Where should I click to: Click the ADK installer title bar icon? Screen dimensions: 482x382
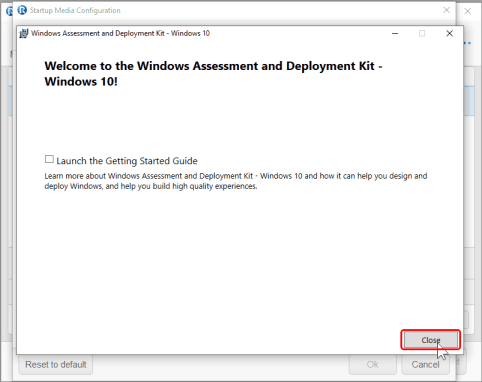[24, 33]
